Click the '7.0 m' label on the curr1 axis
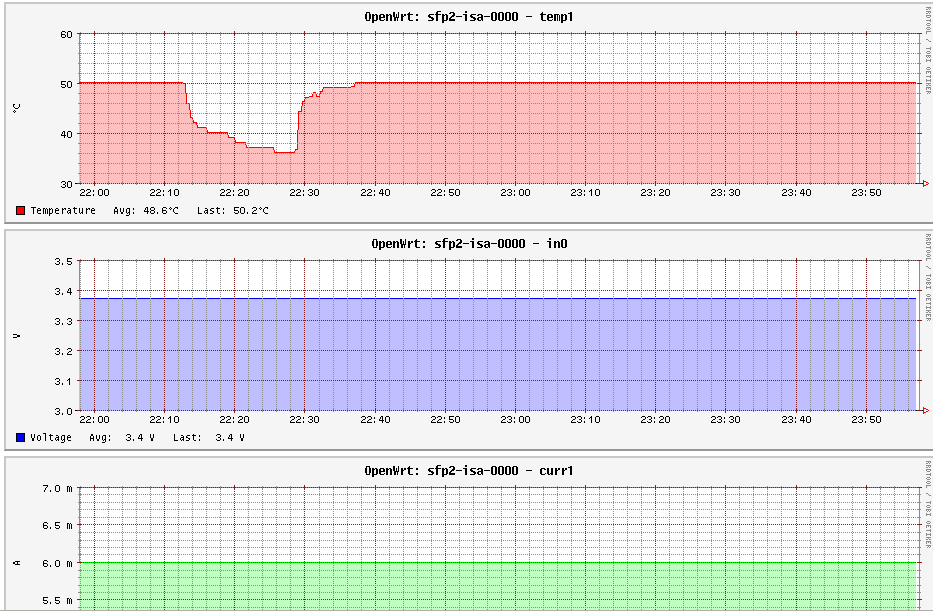 [57, 488]
